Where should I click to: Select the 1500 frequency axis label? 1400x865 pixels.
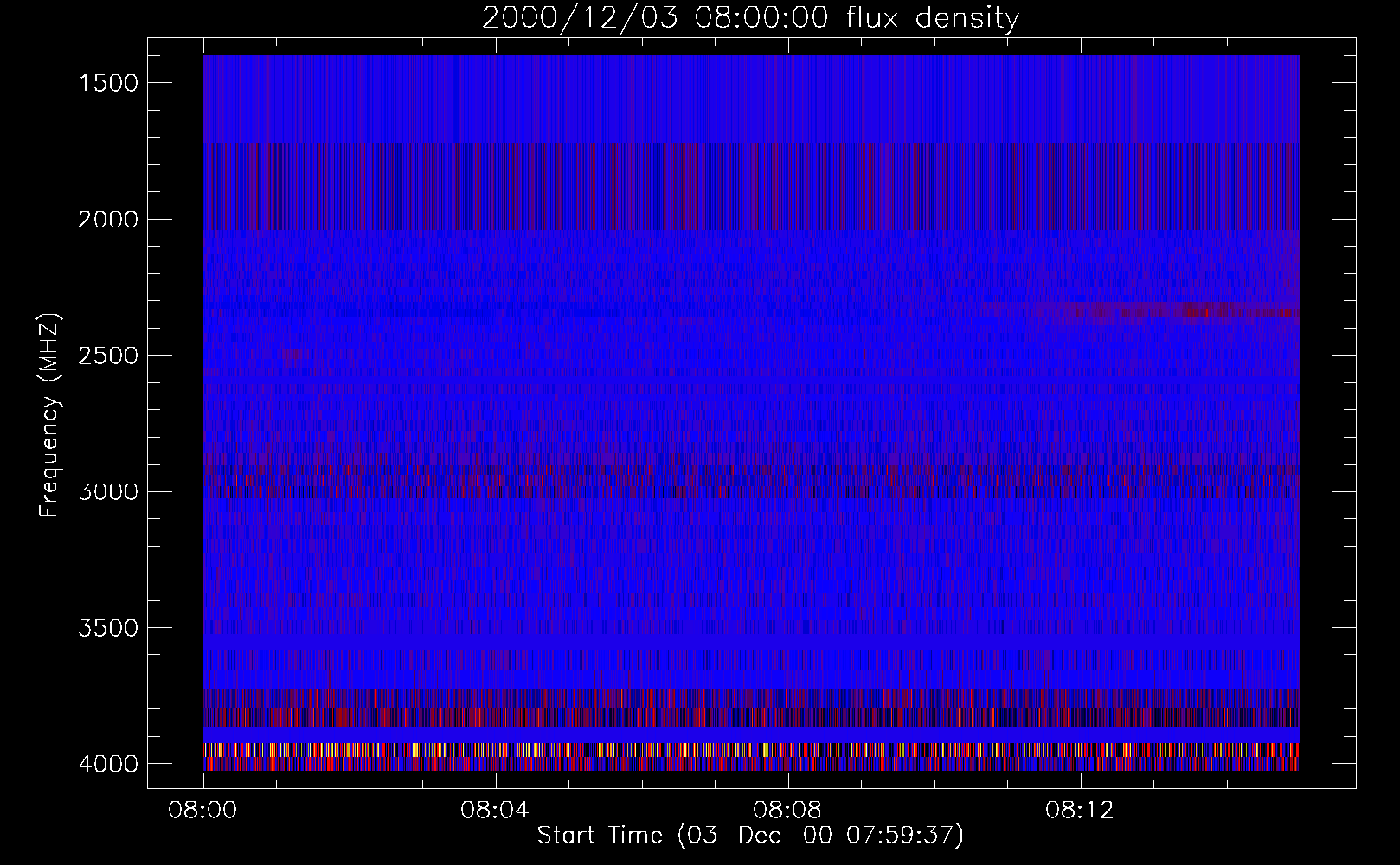coord(108,83)
